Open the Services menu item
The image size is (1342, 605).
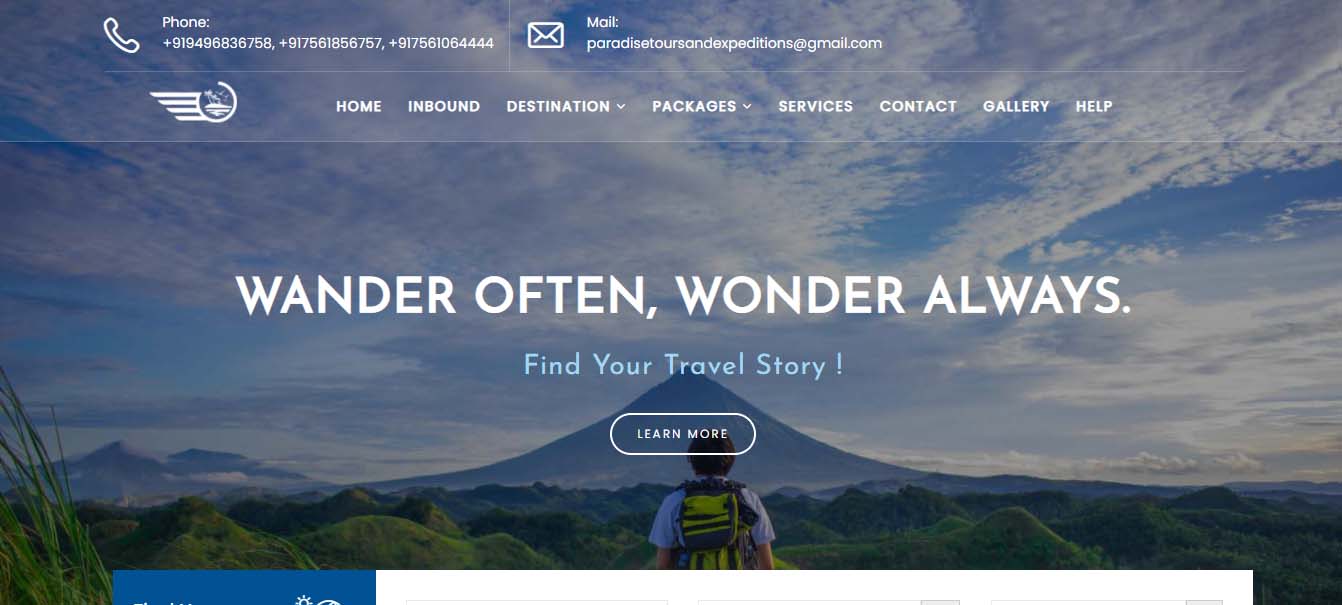[816, 106]
